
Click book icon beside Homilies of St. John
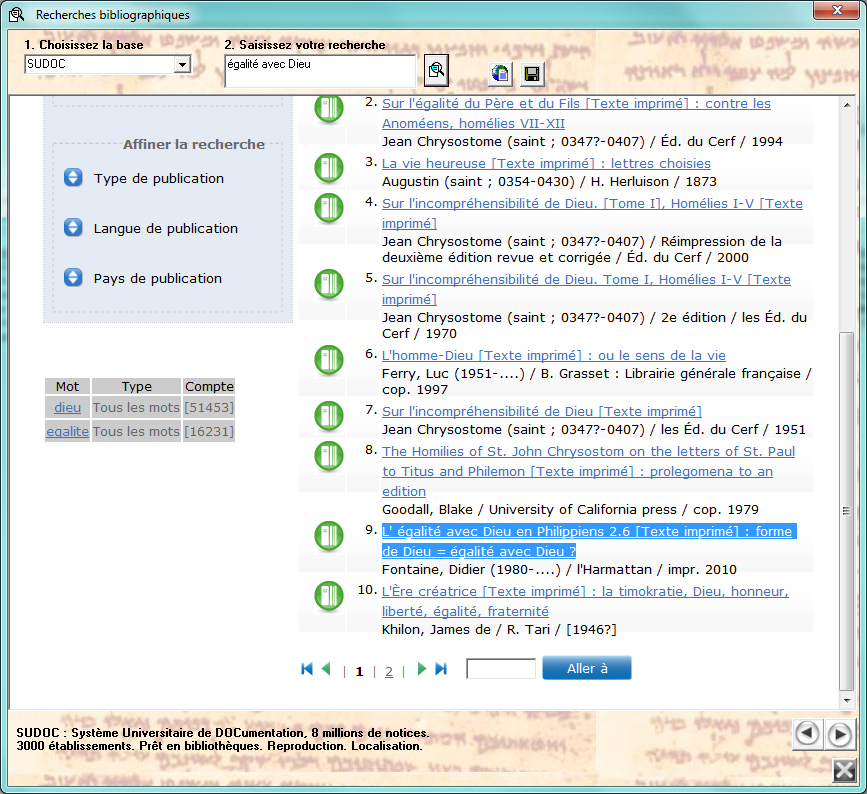329,456
